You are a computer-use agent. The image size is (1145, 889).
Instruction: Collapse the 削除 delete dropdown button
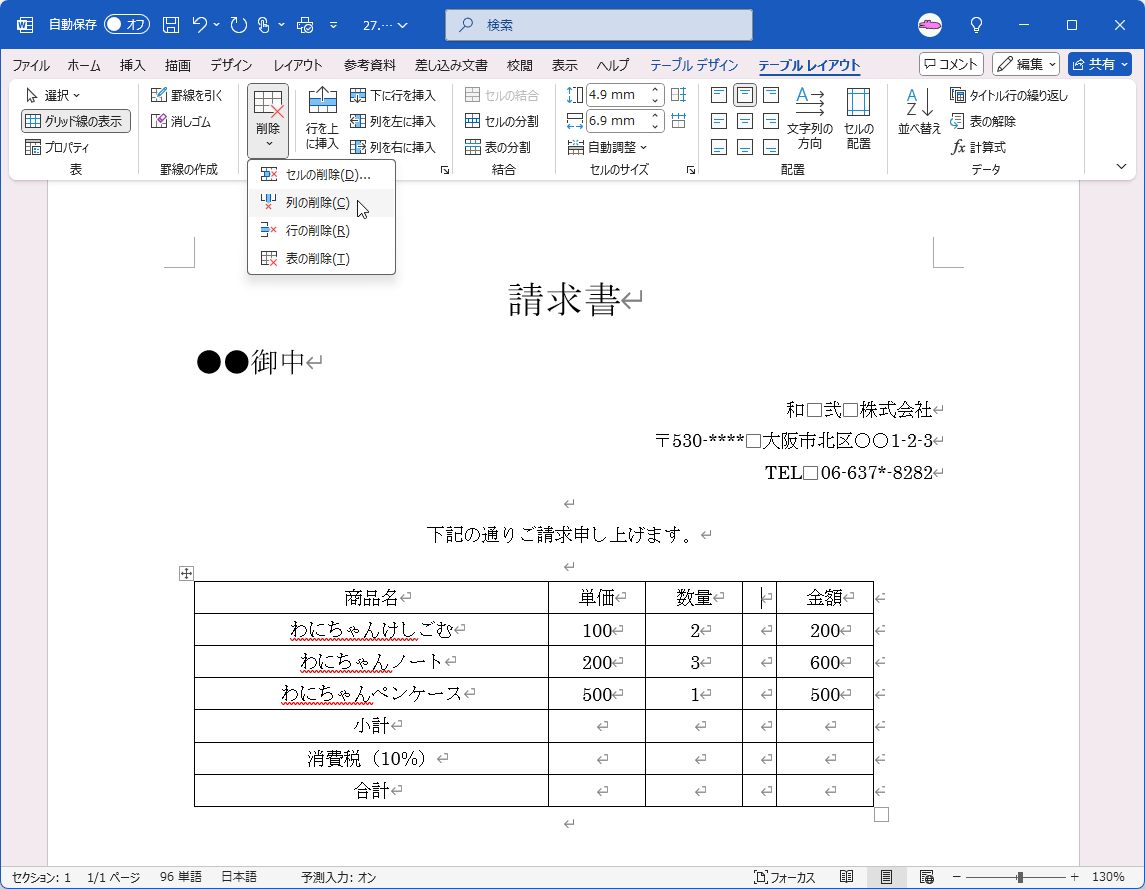click(268, 121)
